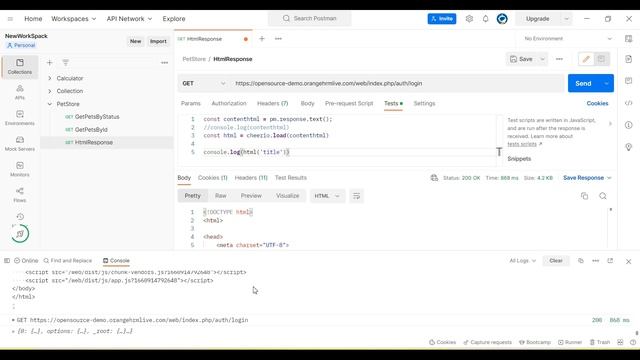Open the Environments sidebar panel

(x=20, y=118)
